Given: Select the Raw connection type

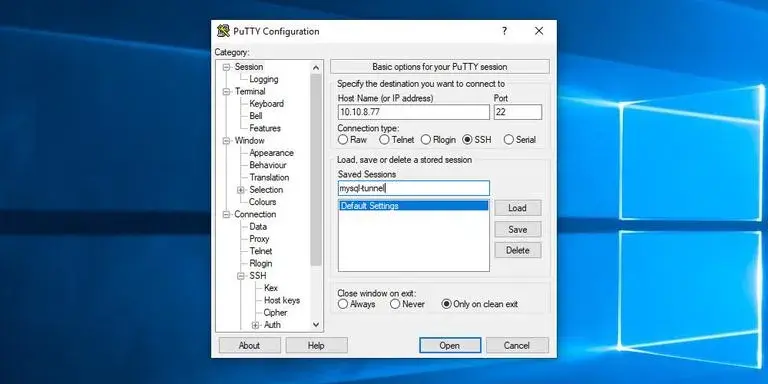Looking at the screenshot, I should point(343,140).
